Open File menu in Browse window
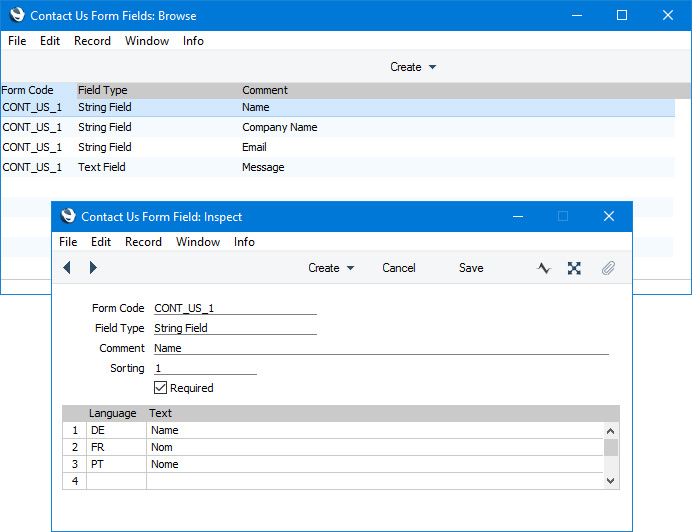The image size is (692, 532). pos(17,41)
